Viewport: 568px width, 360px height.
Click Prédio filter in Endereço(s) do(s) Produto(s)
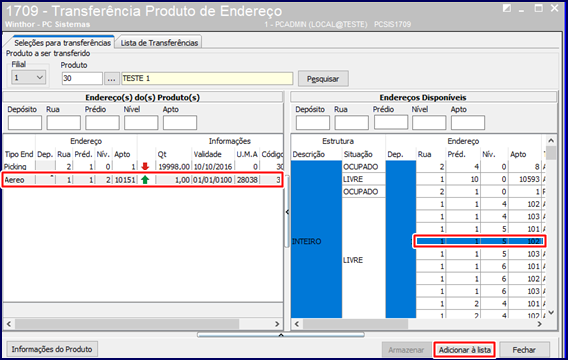pos(102,123)
